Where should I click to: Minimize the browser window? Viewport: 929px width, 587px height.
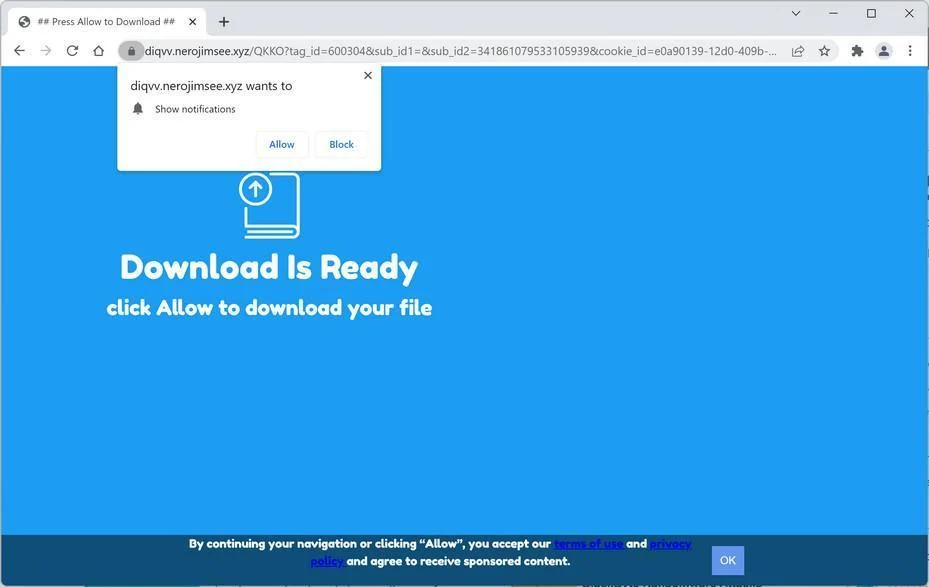click(834, 13)
